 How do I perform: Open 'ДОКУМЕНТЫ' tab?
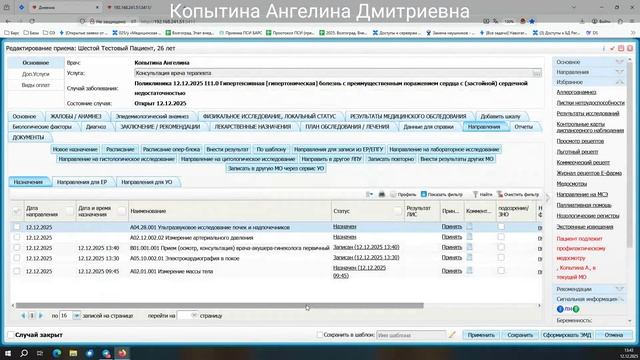tap(28, 137)
